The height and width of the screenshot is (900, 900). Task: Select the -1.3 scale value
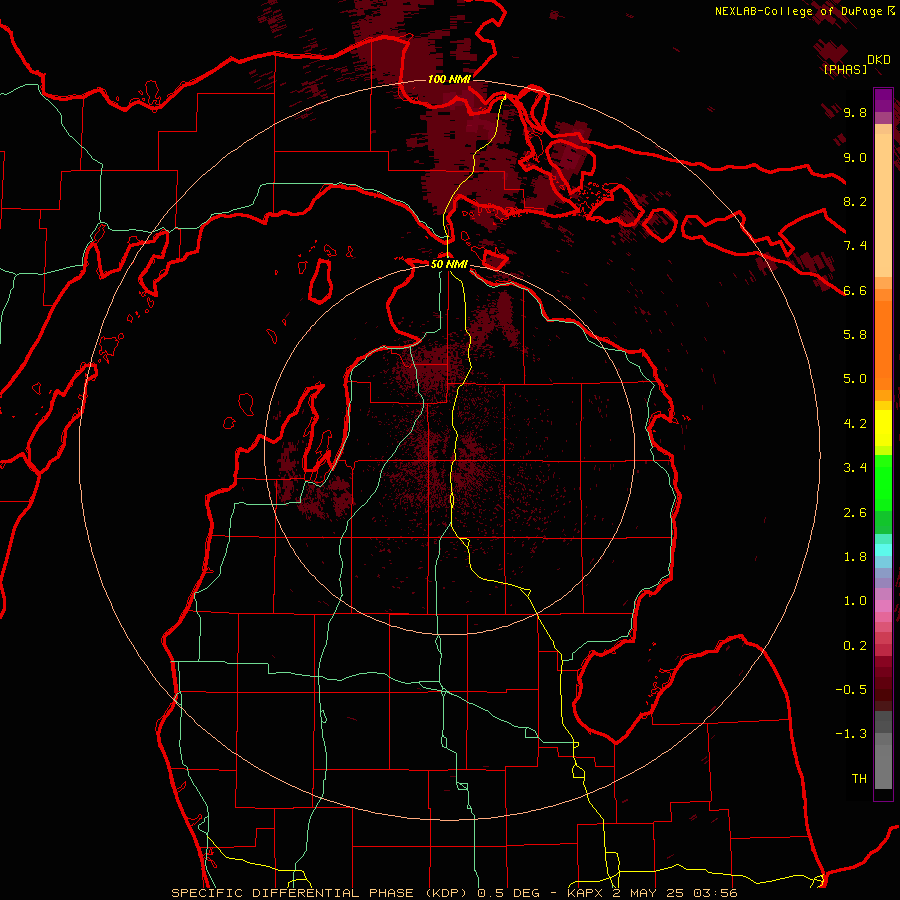pyautogui.click(x=851, y=734)
